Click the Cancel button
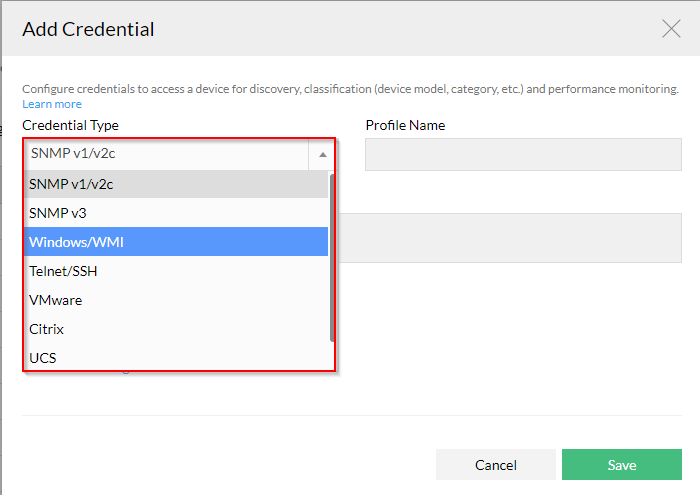This screenshot has width=700, height=495. click(x=496, y=465)
